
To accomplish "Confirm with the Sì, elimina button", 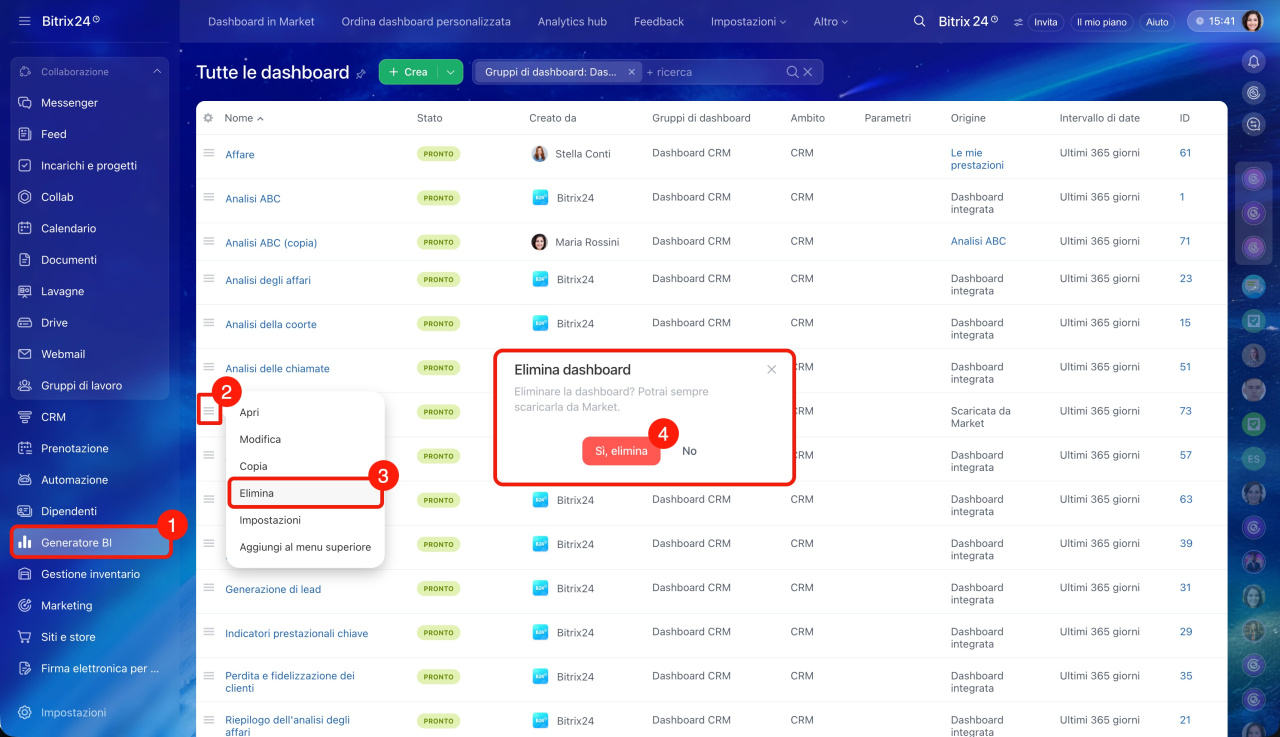I will 621,451.
